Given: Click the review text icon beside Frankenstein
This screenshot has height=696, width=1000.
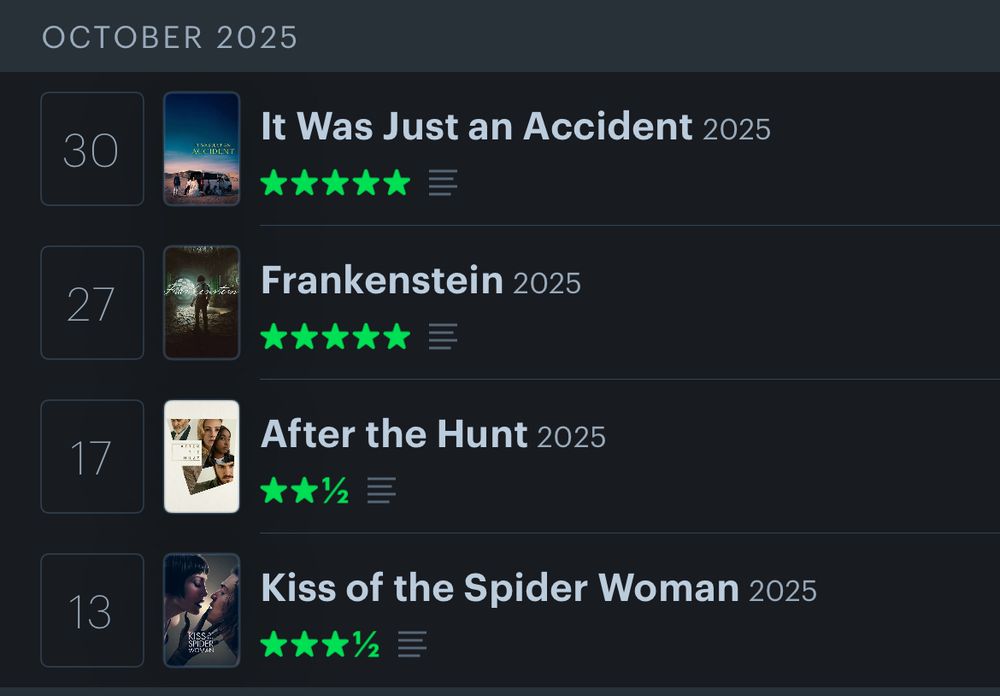Looking at the screenshot, I should point(441,336).
